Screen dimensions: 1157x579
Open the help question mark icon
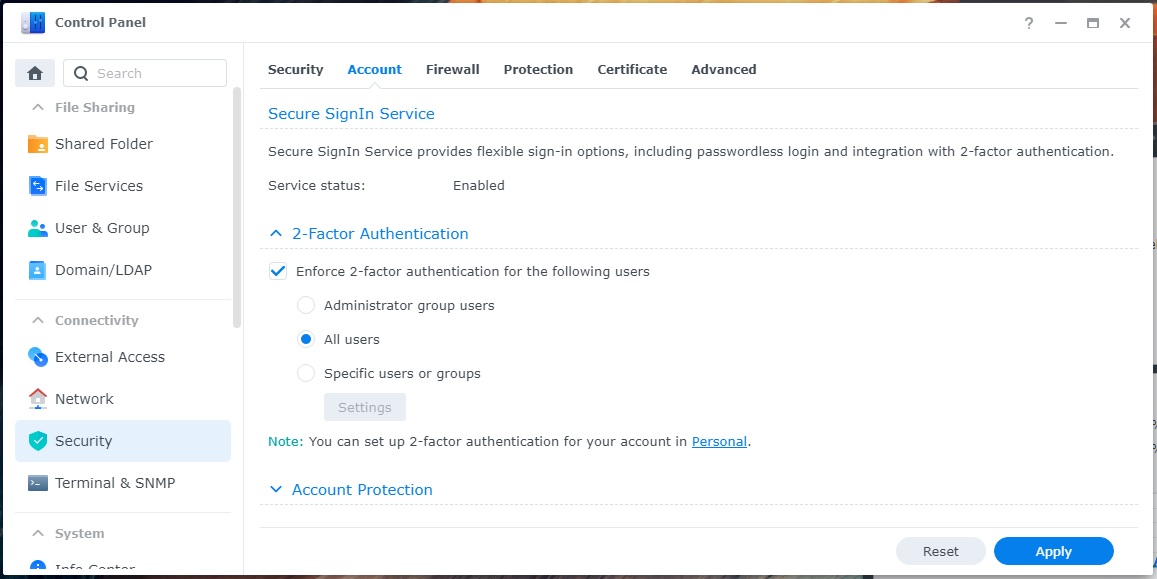1029,23
